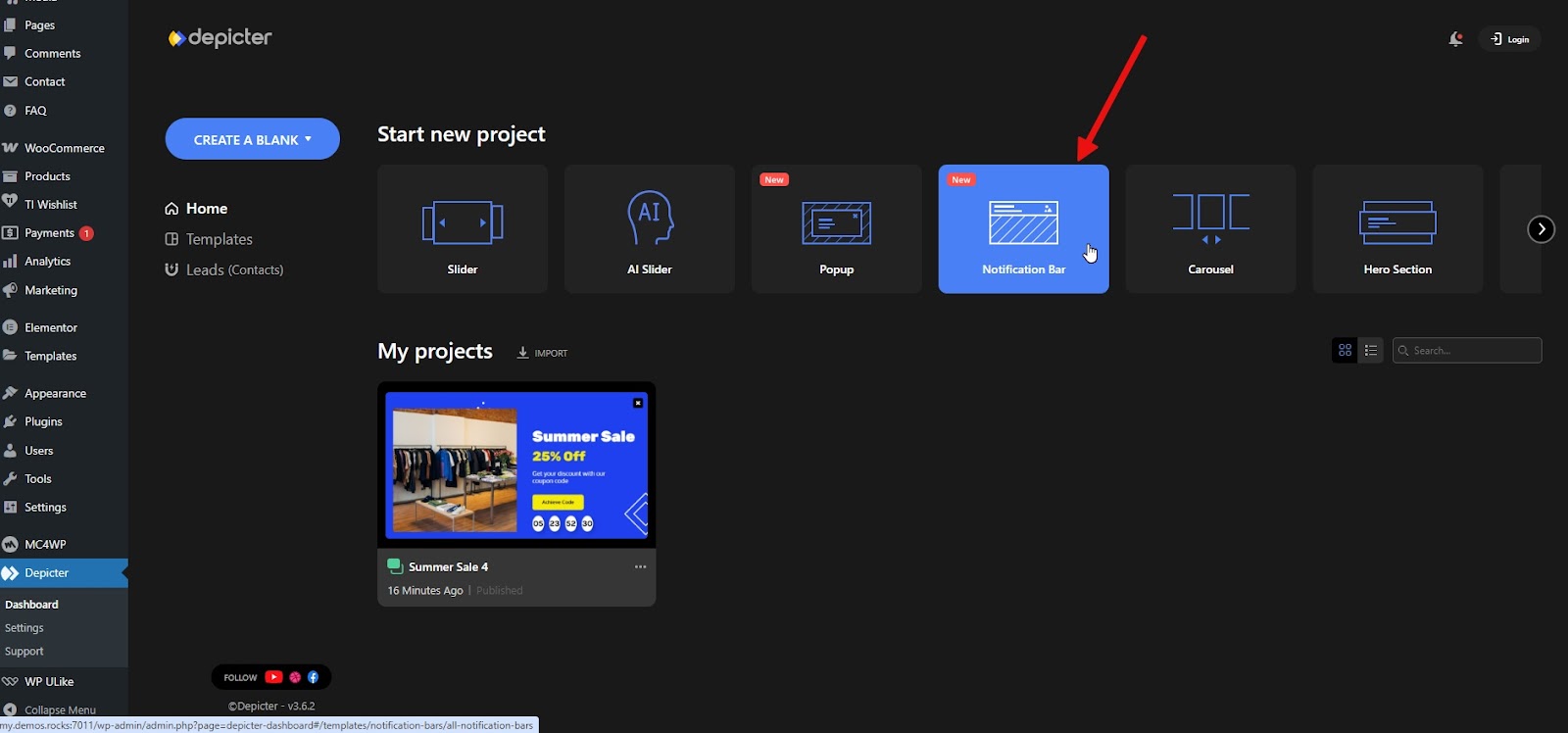Go to Leads (Contacts) section
1568x733 pixels.
[x=234, y=269]
